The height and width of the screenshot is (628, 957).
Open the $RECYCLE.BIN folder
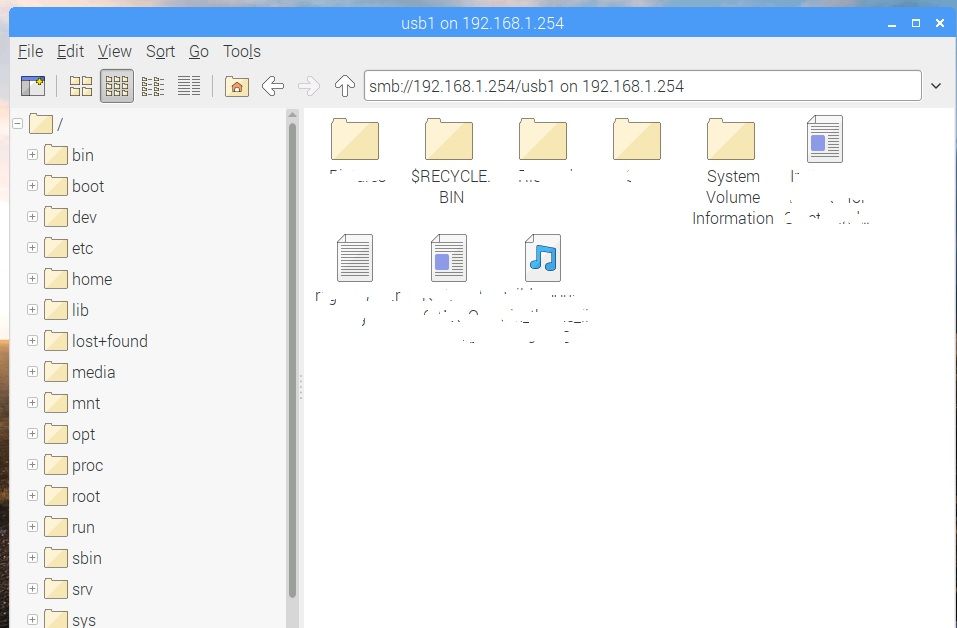click(x=449, y=140)
